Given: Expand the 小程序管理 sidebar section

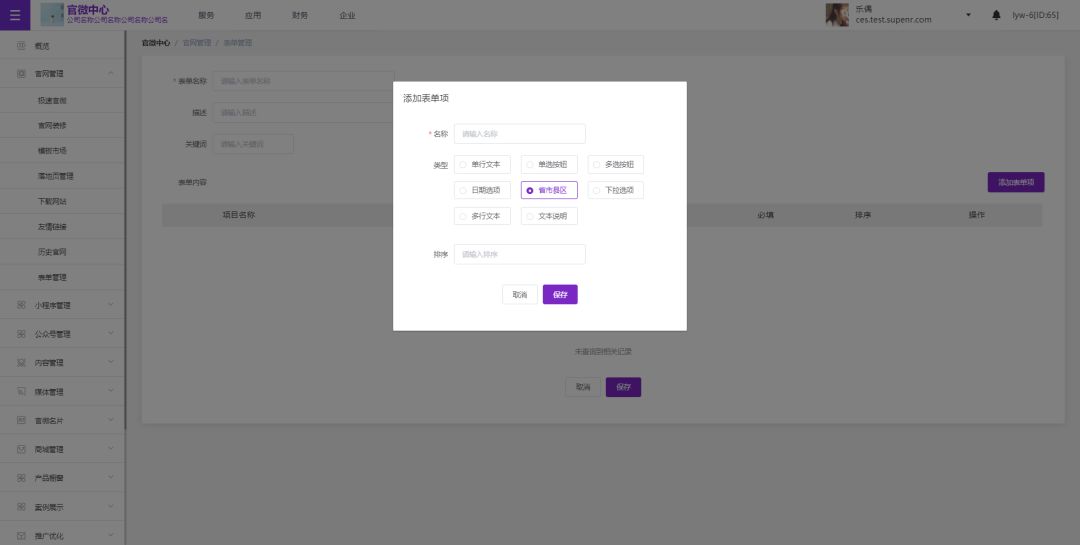Looking at the screenshot, I should pos(111,305).
